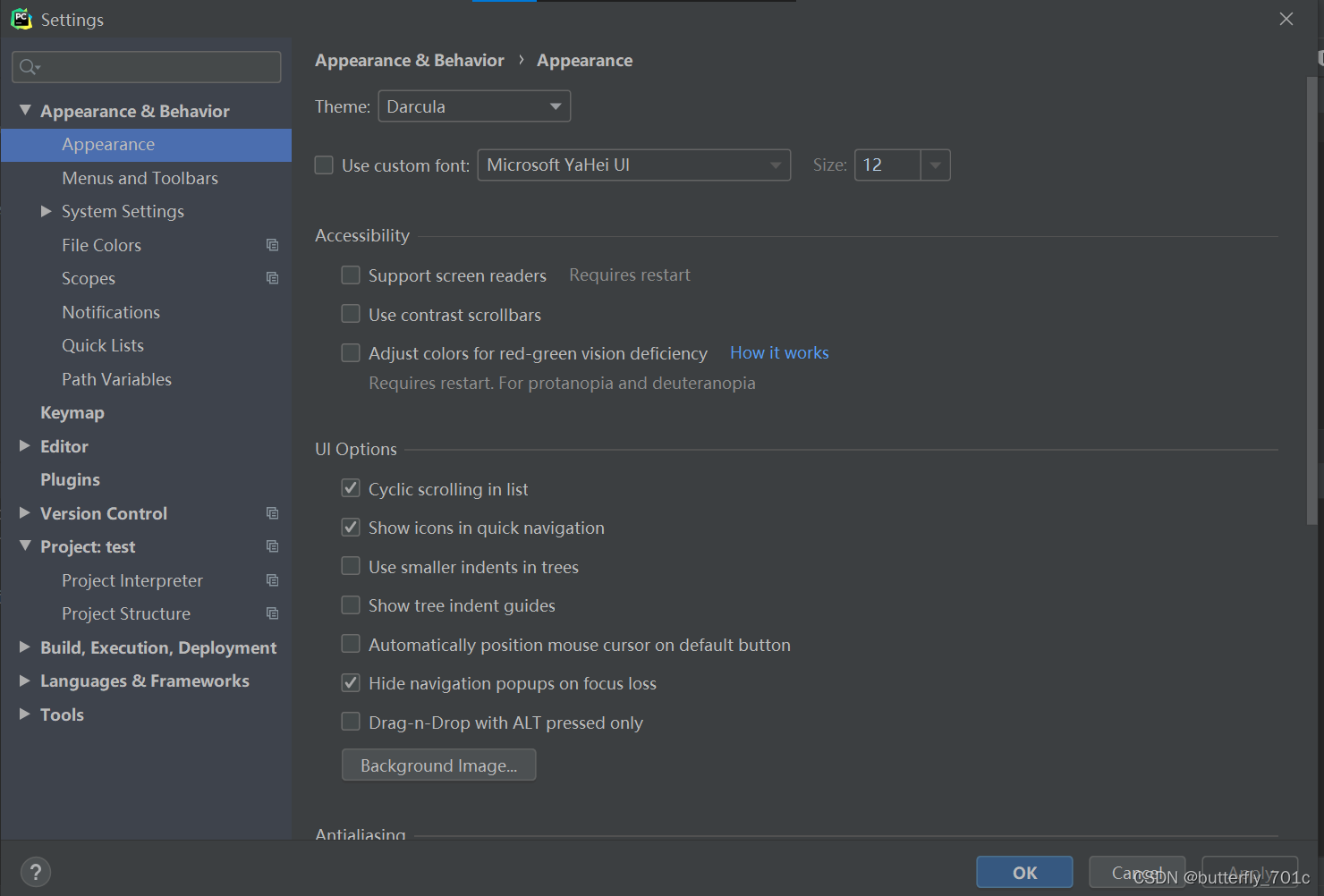Enable Use contrast scrollbars
The image size is (1324, 896).
(x=351, y=314)
